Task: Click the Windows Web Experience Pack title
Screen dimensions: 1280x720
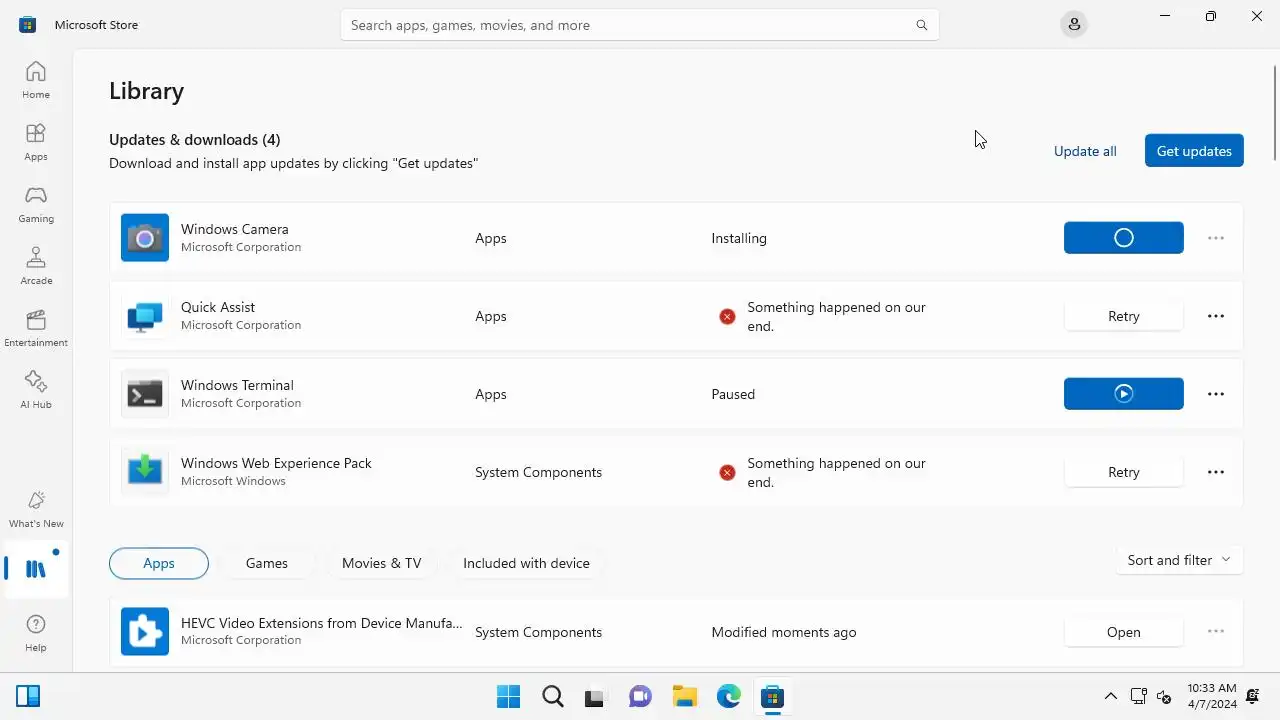Action: 276,463
